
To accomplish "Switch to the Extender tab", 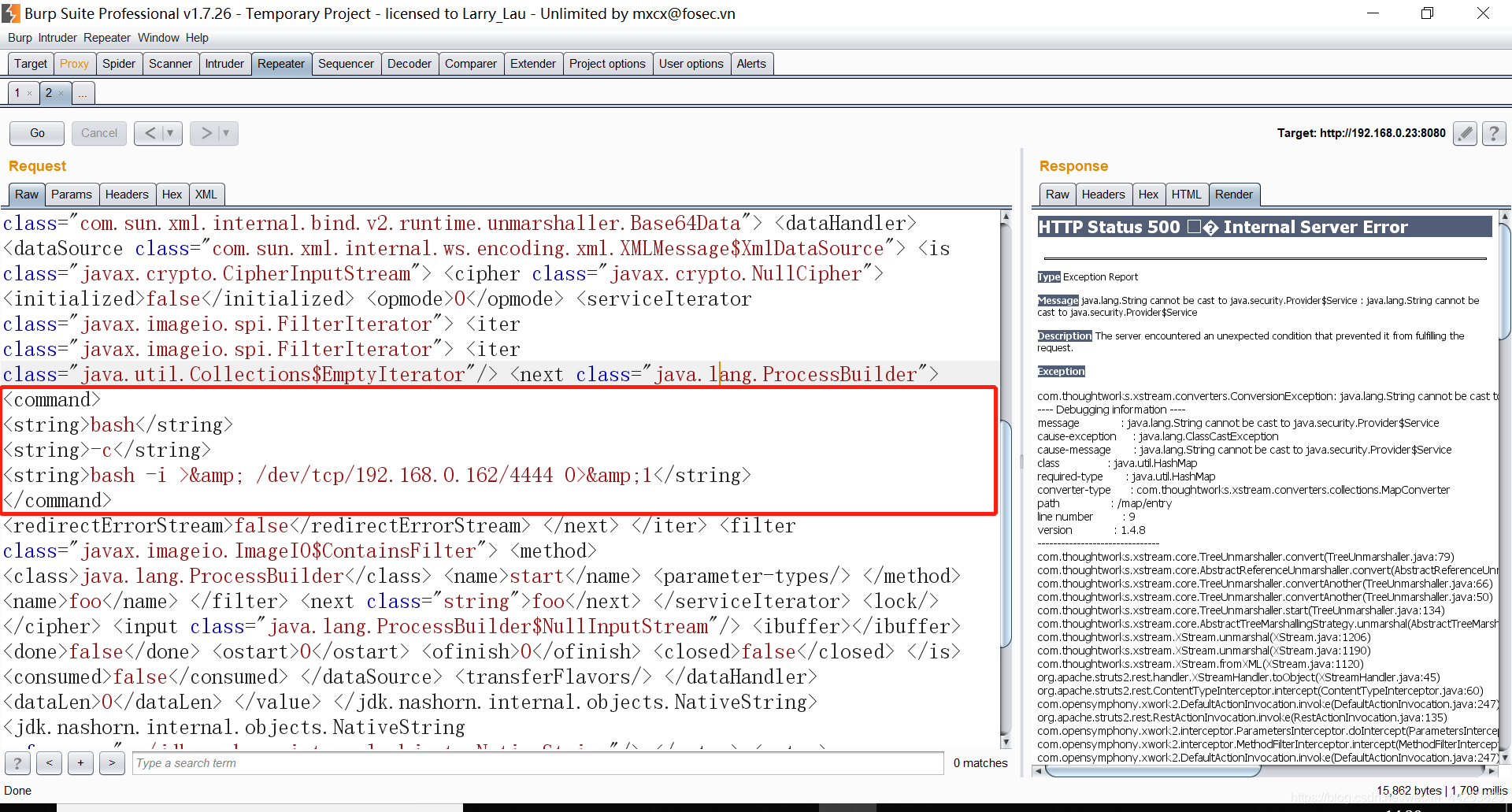I will (533, 64).
